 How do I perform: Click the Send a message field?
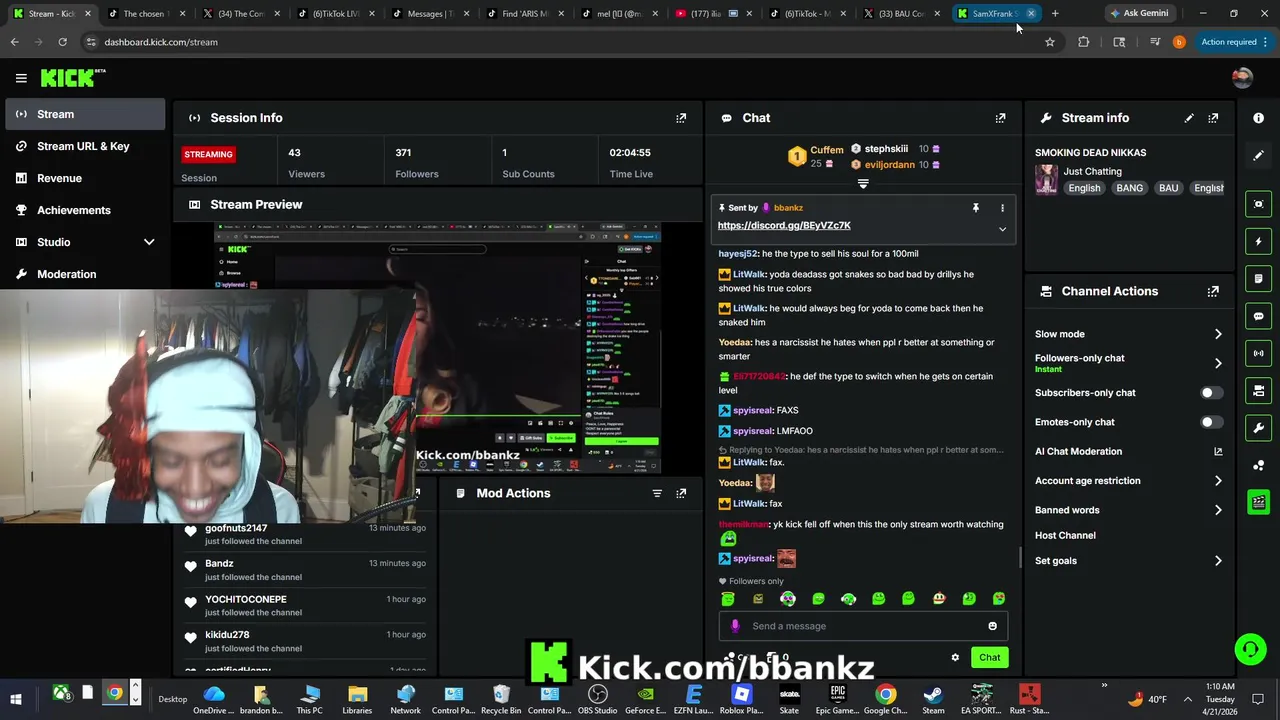(x=863, y=626)
